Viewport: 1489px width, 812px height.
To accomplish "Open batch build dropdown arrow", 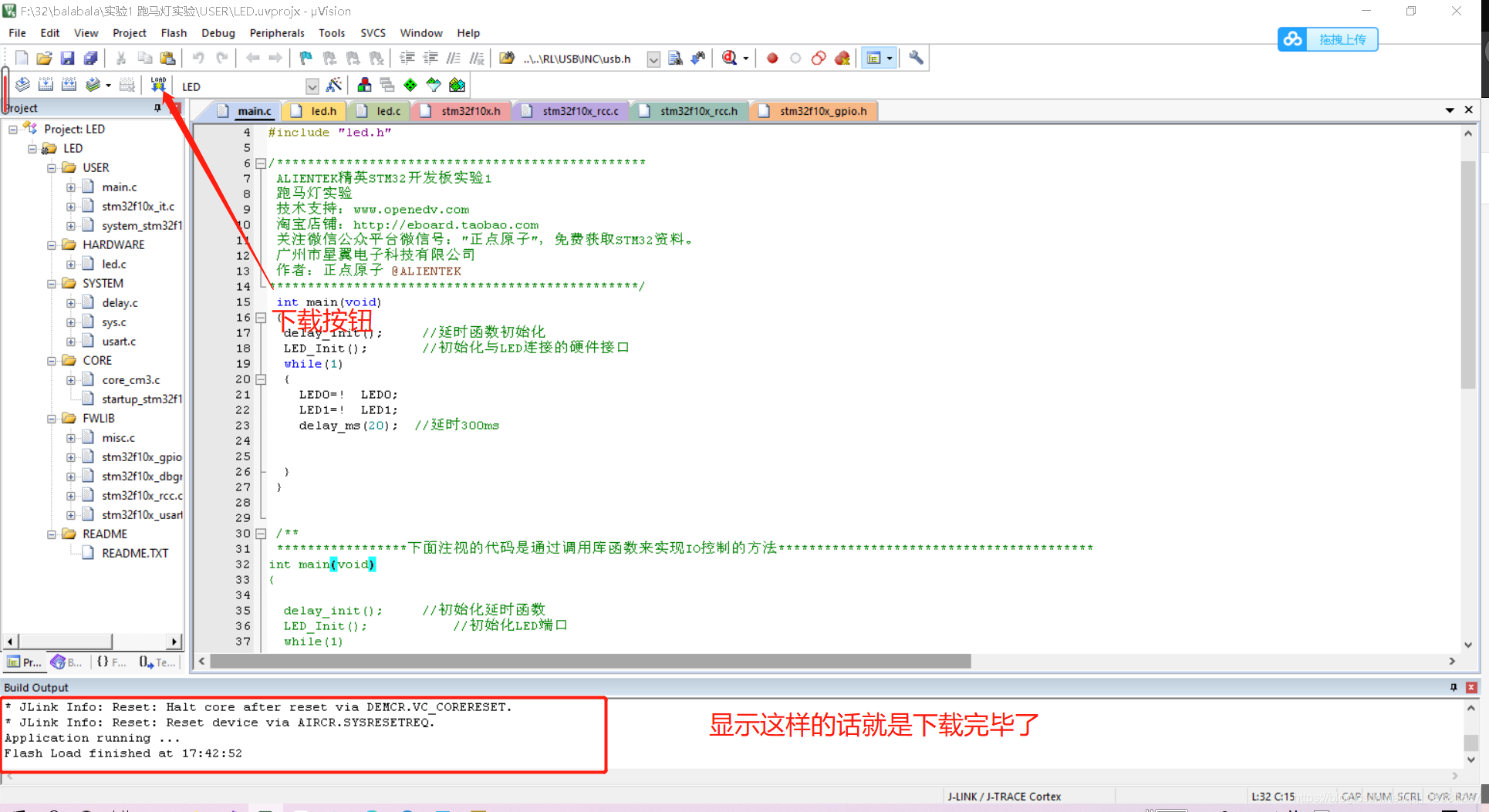I will pyautogui.click(x=108, y=85).
